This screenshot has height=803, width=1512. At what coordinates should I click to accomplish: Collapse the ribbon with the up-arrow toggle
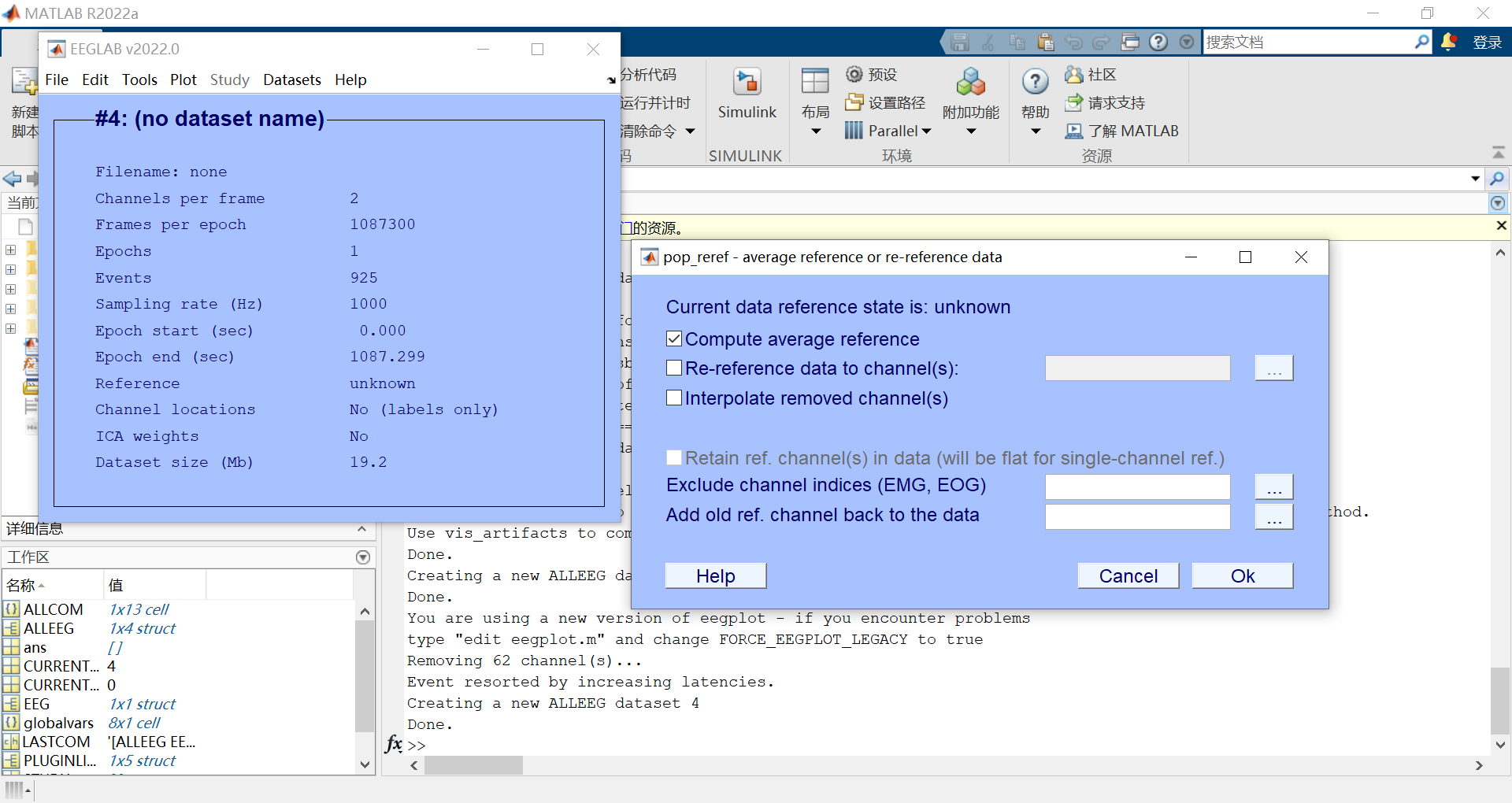[1498, 152]
